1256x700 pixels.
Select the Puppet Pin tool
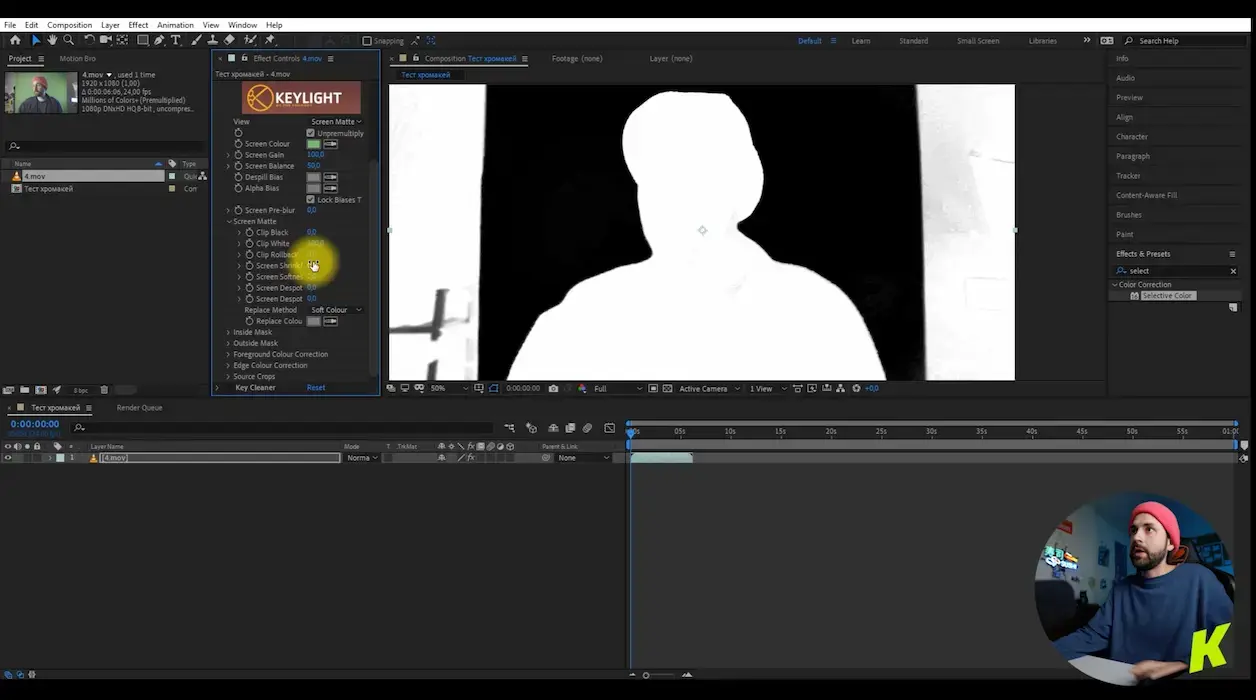[270, 40]
